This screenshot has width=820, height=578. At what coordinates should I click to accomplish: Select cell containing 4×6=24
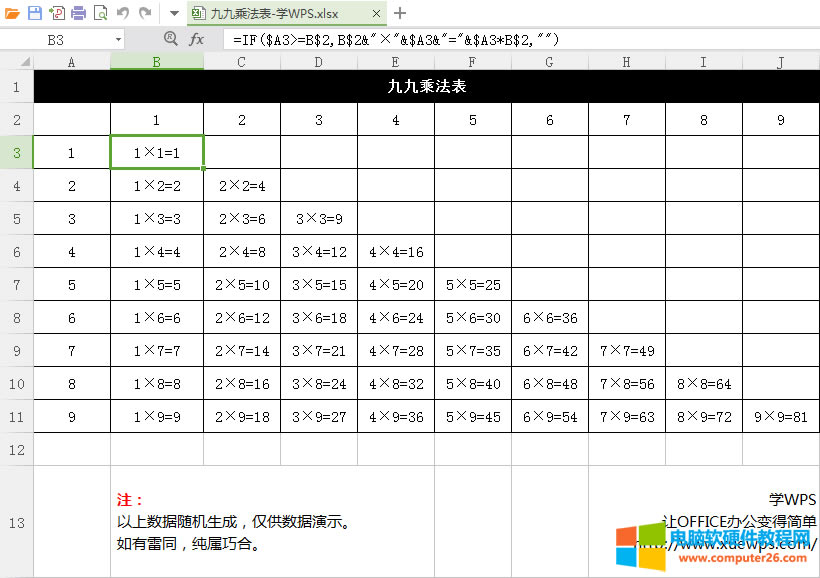[396, 318]
